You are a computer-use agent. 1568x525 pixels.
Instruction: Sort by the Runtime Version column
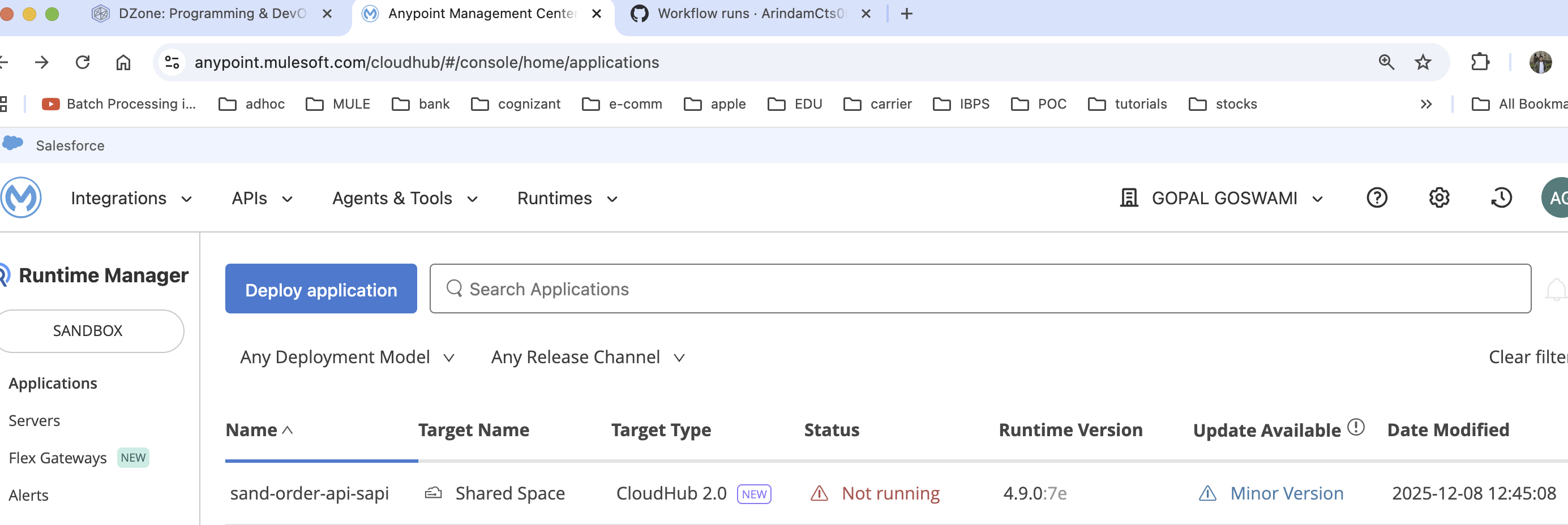1070,430
